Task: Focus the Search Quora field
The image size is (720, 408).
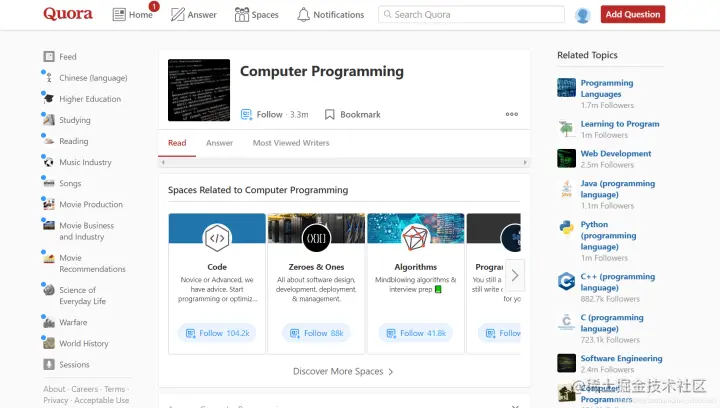Action: tap(471, 15)
